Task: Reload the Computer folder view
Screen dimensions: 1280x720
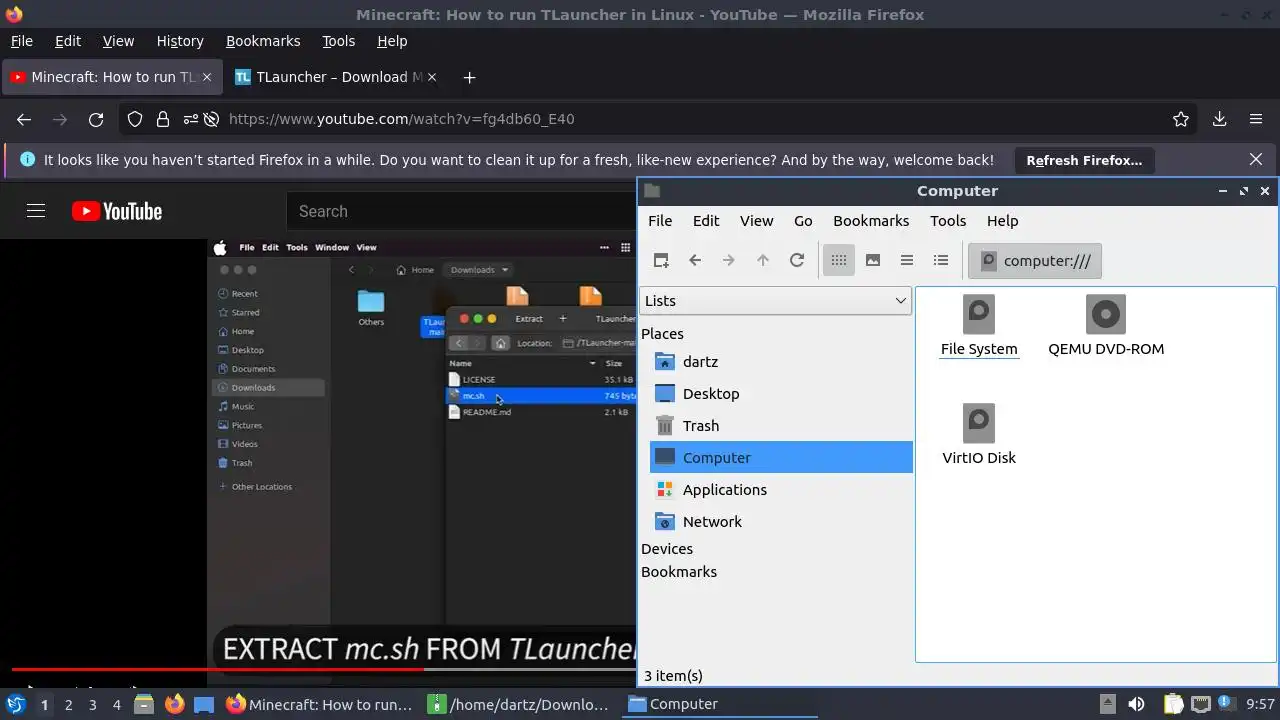Action: [797, 260]
